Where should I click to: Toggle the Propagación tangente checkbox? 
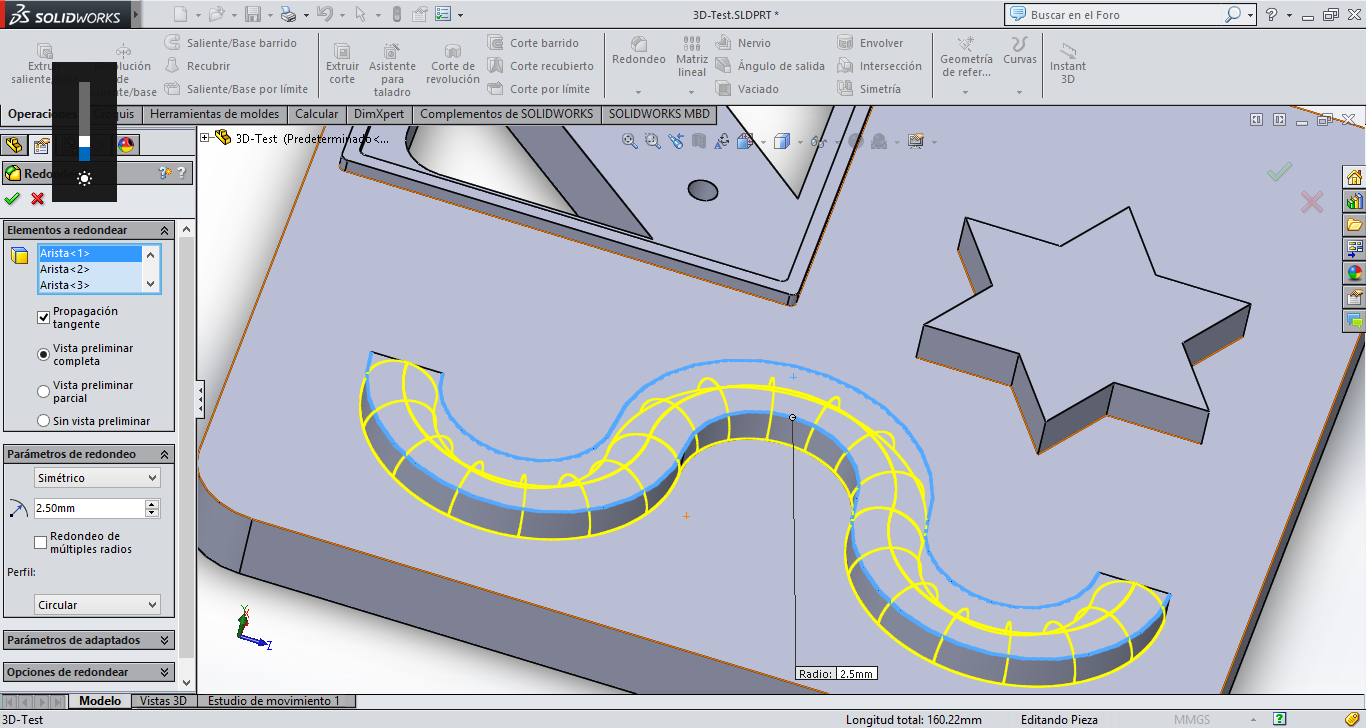point(43,318)
